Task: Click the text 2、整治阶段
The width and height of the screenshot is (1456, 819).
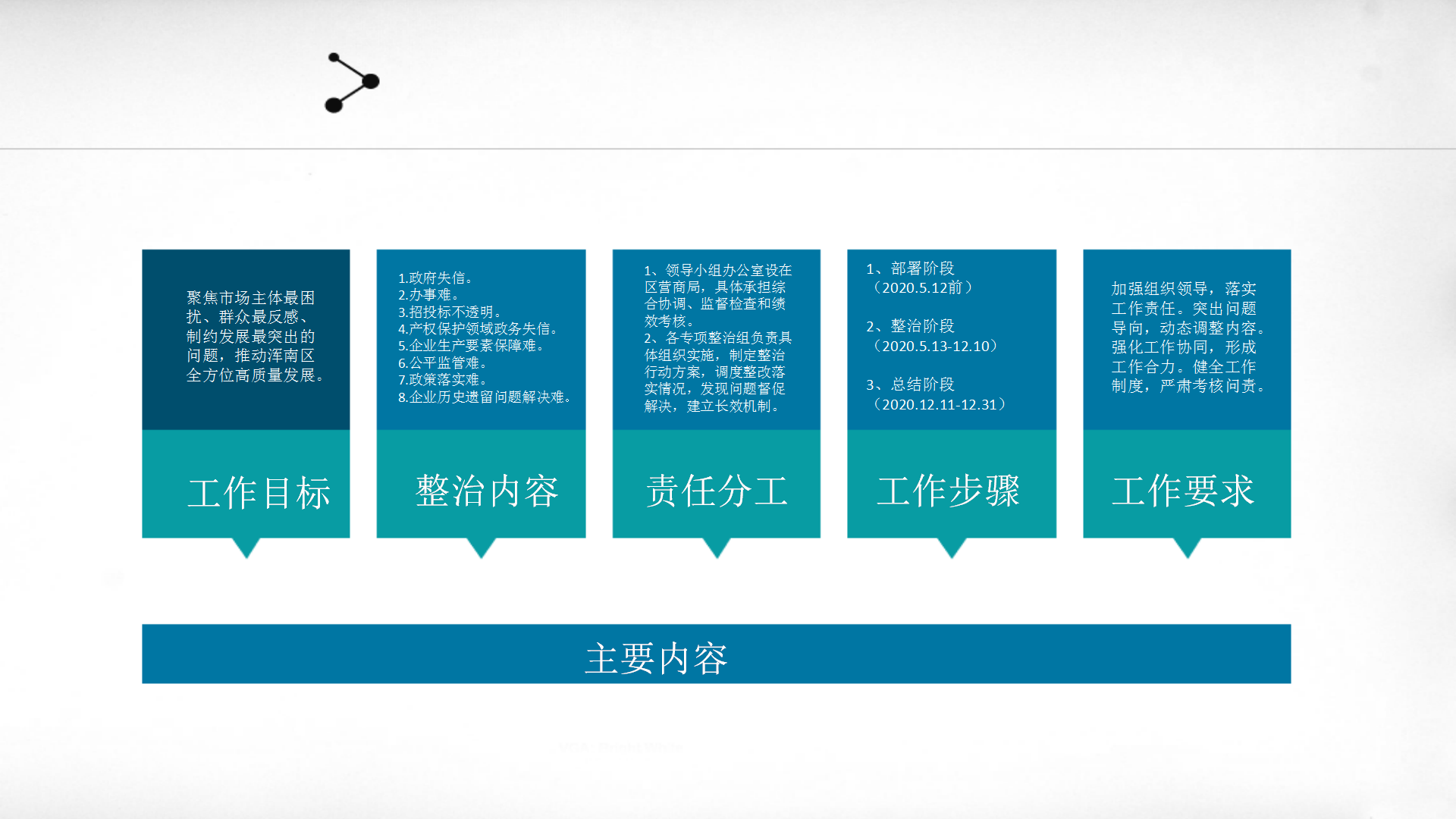Action: click(910, 326)
